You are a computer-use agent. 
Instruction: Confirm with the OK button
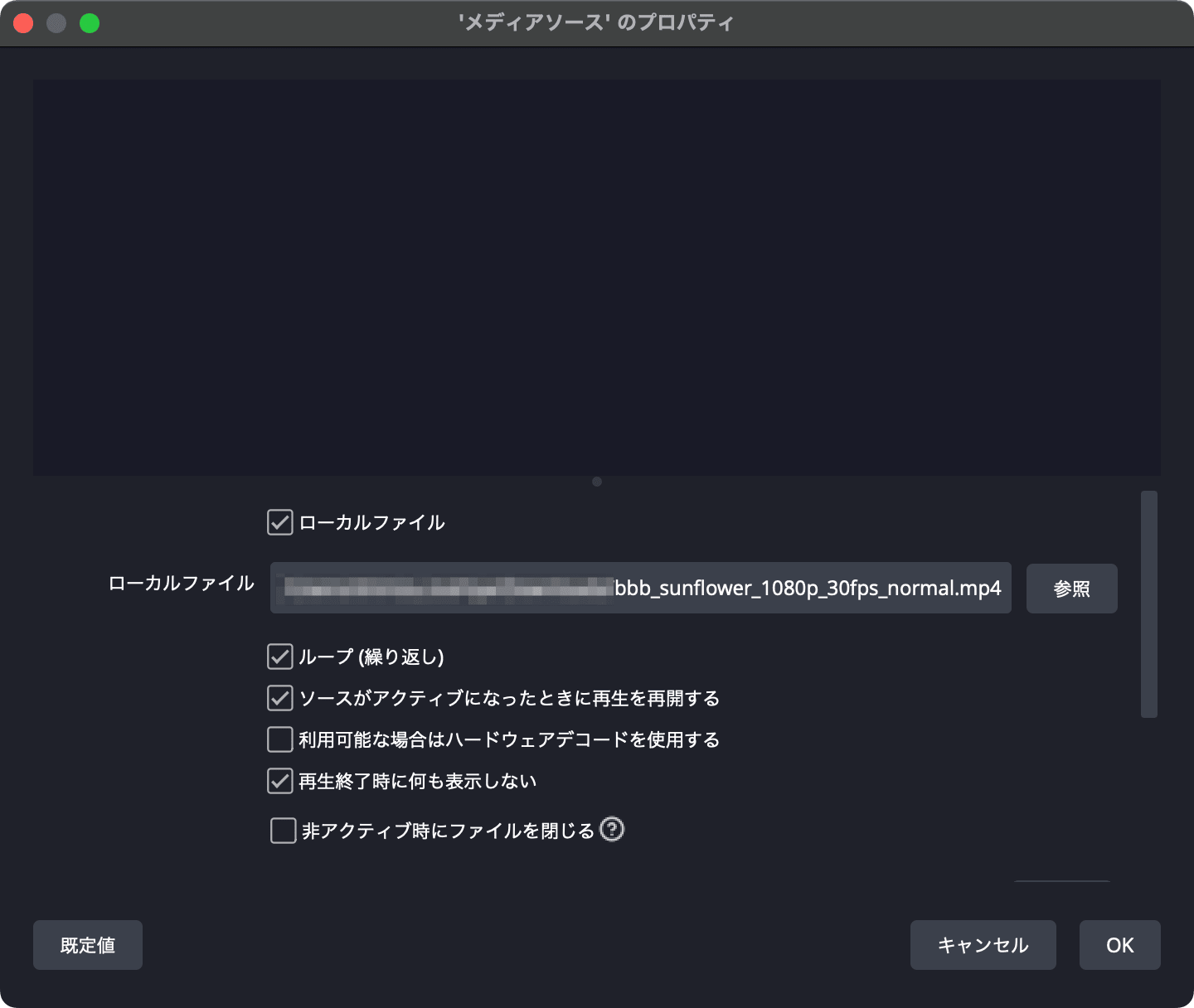pos(1119,945)
